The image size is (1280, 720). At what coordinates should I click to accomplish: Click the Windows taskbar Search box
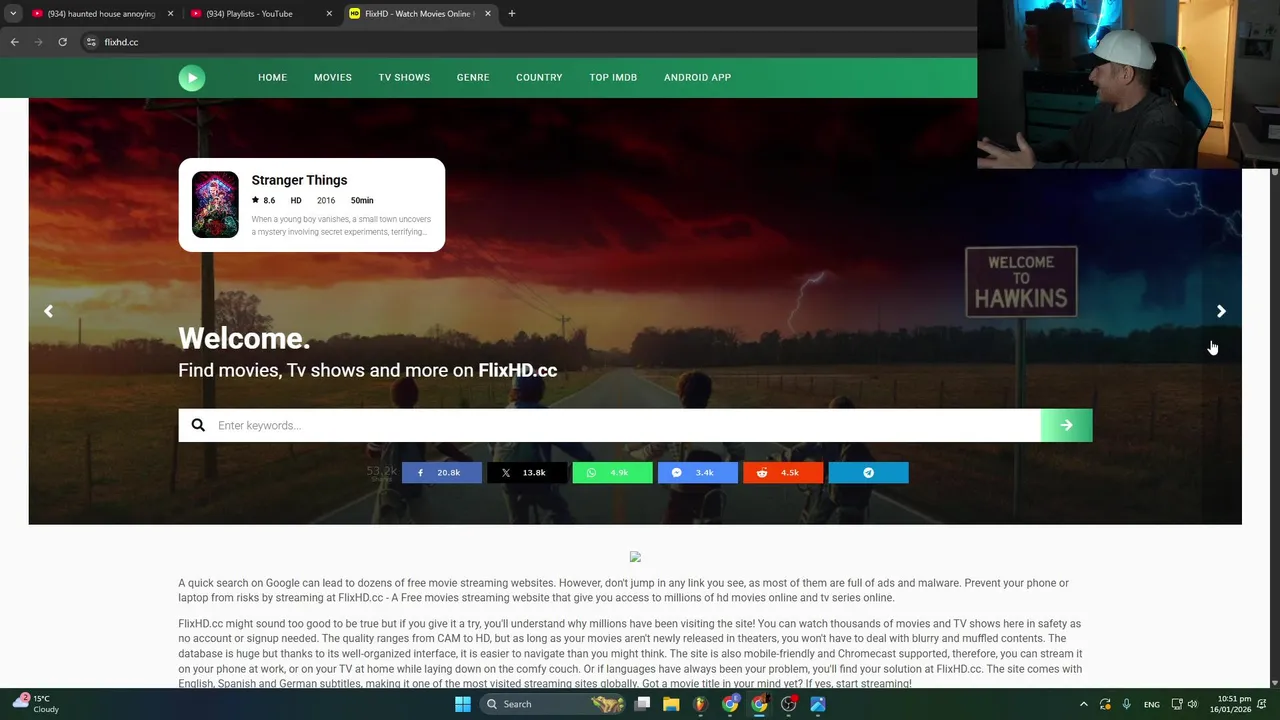[552, 704]
